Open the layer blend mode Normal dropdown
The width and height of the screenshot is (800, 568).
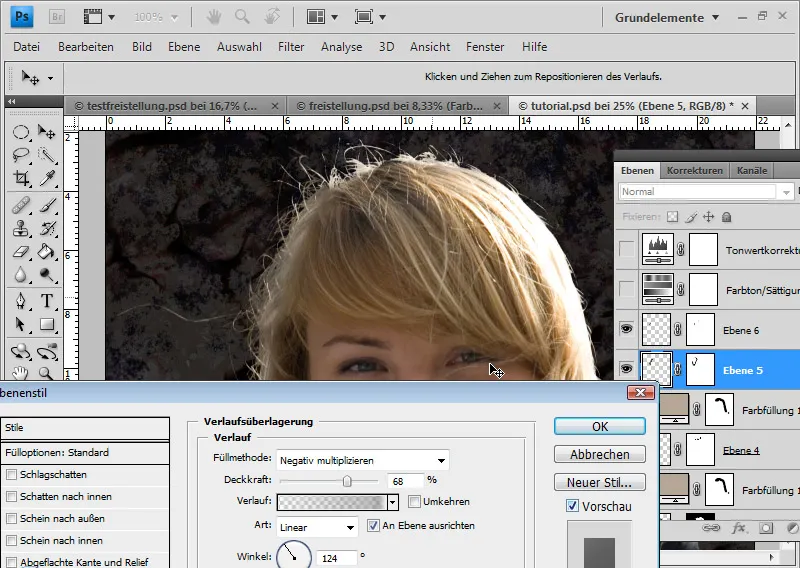706,192
